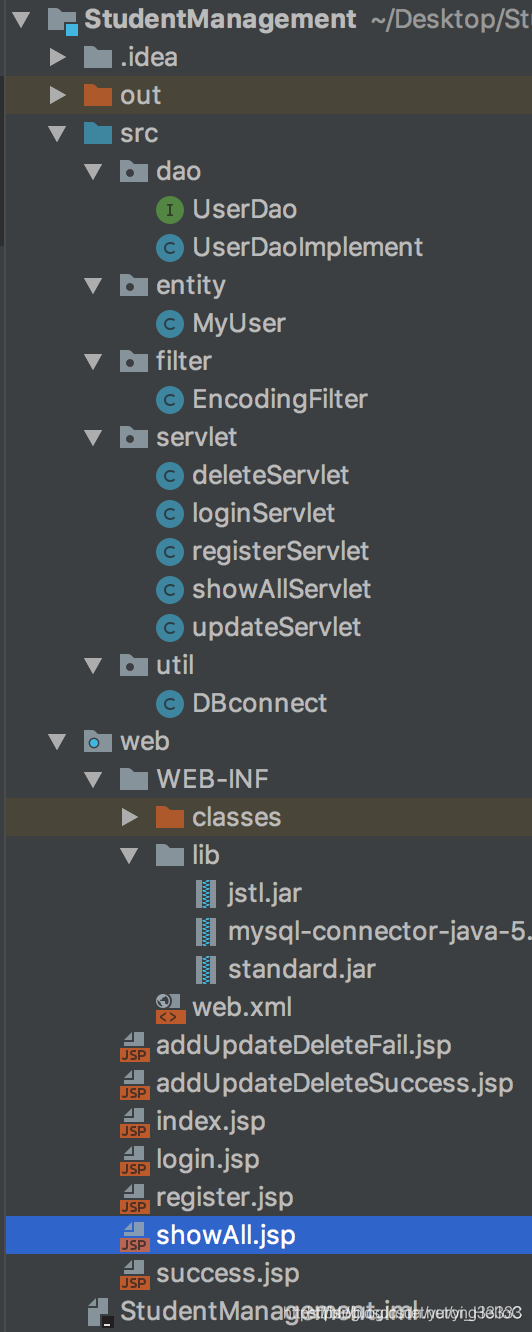Click the class icon of deleteServlet
This screenshot has height=1332, width=532.
tap(170, 475)
